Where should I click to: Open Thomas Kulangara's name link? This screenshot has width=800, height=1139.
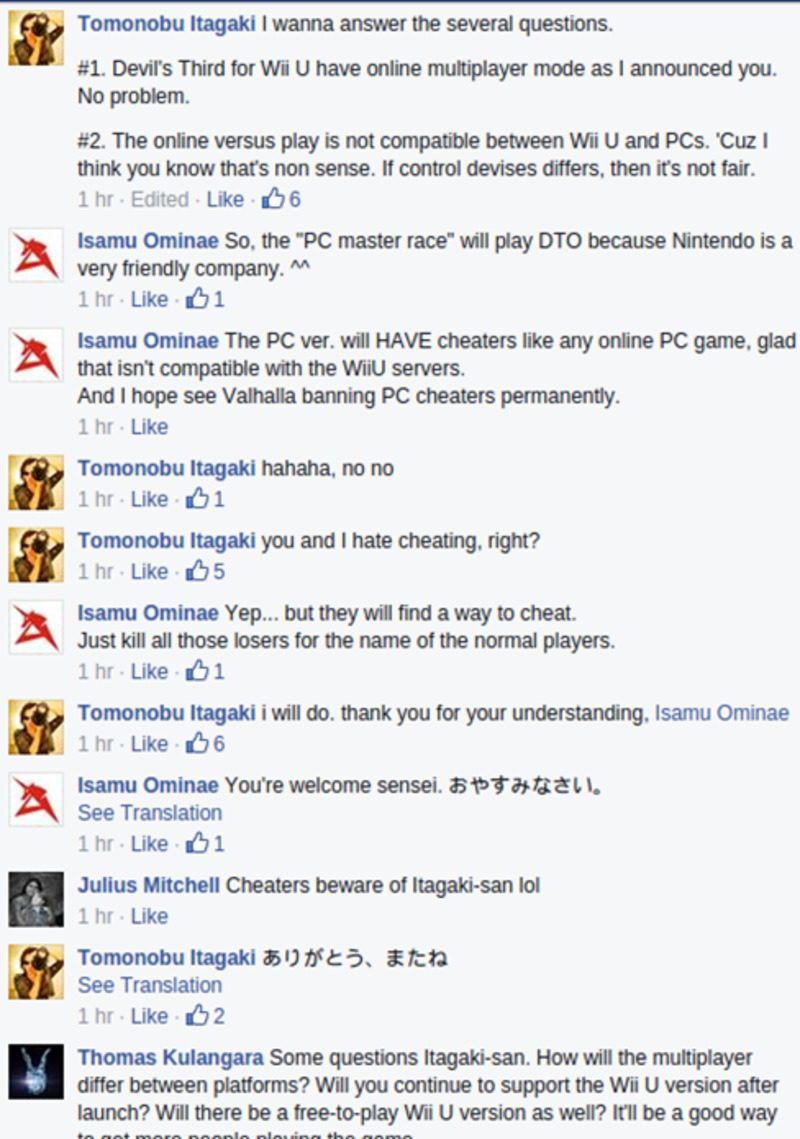point(171,1057)
